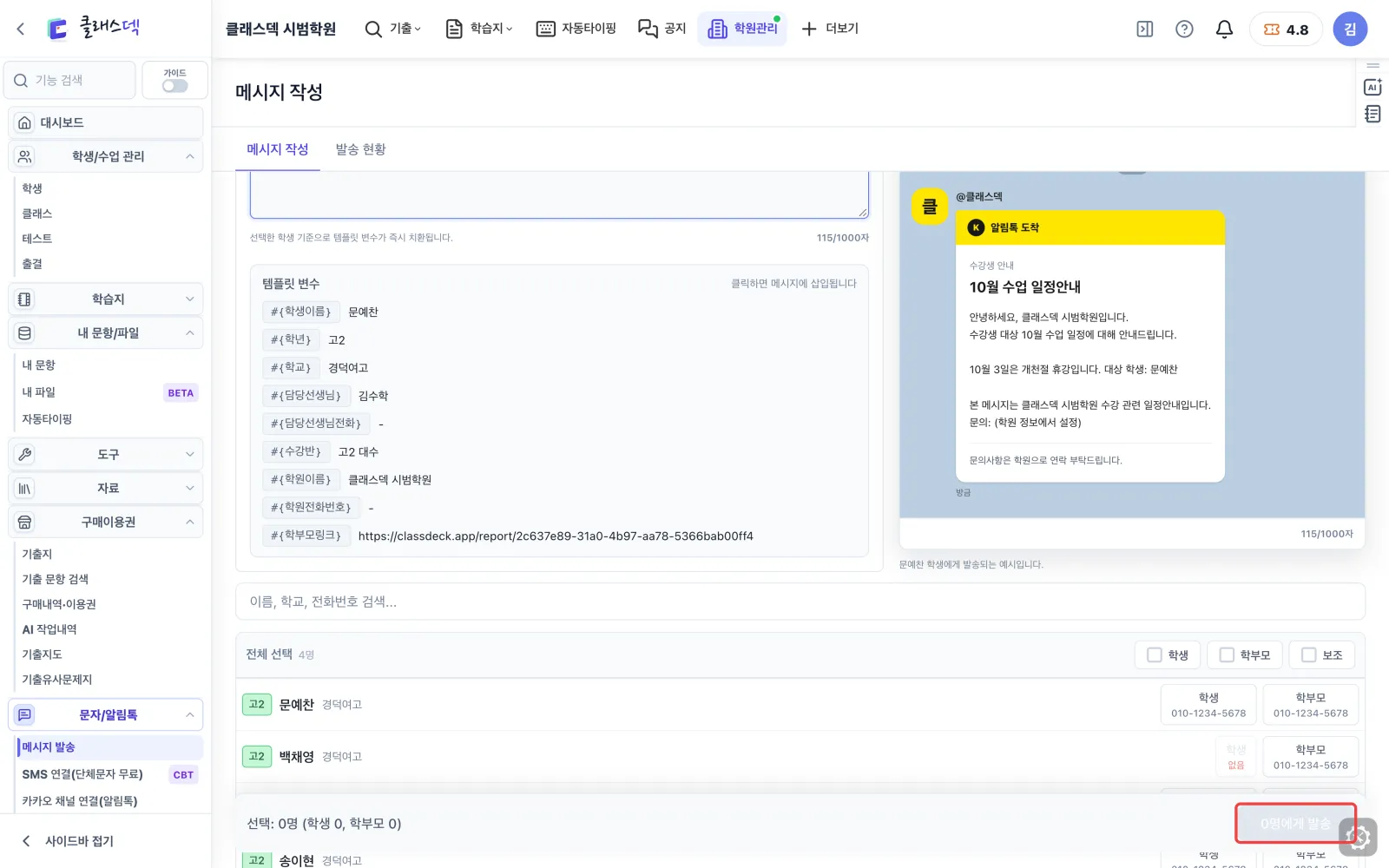This screenshot has height=868, width=1389.
Task: Open 메시지 발송 in the sidebar
Action: point(109,747)
